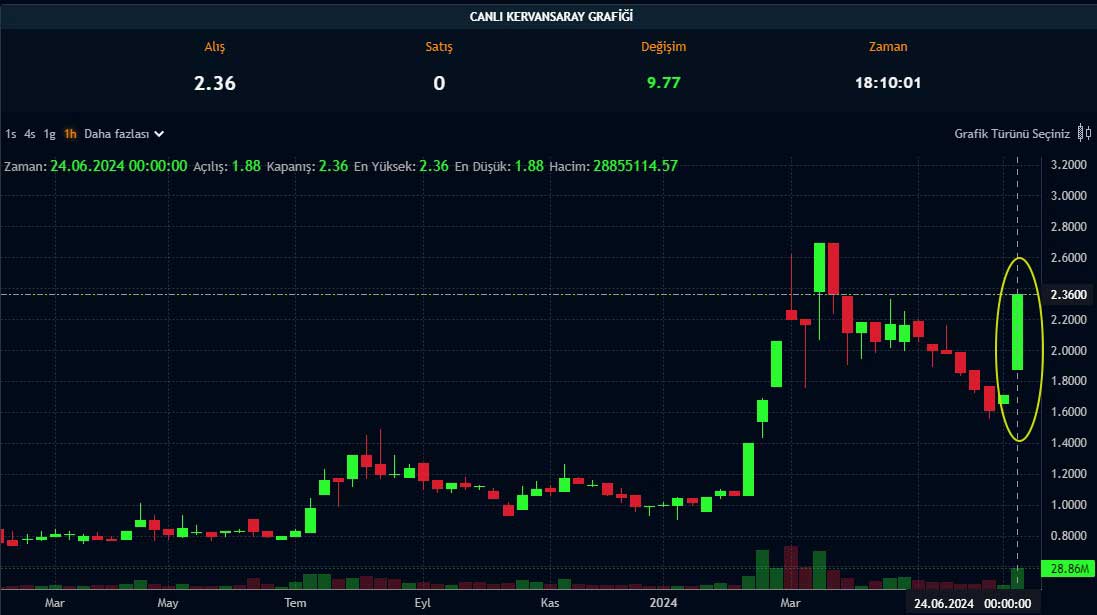Click the highlighted time axis date 24.06.2024 00:00:00
Image resolution: width=1097 pixels, height=615 pixels.
coord(972,603)
